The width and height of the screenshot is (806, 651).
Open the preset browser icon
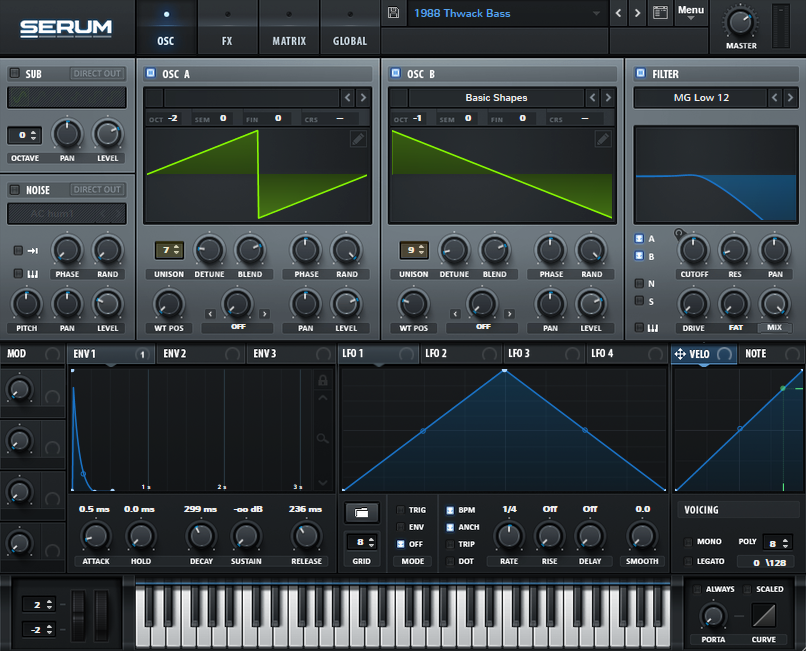659,13
